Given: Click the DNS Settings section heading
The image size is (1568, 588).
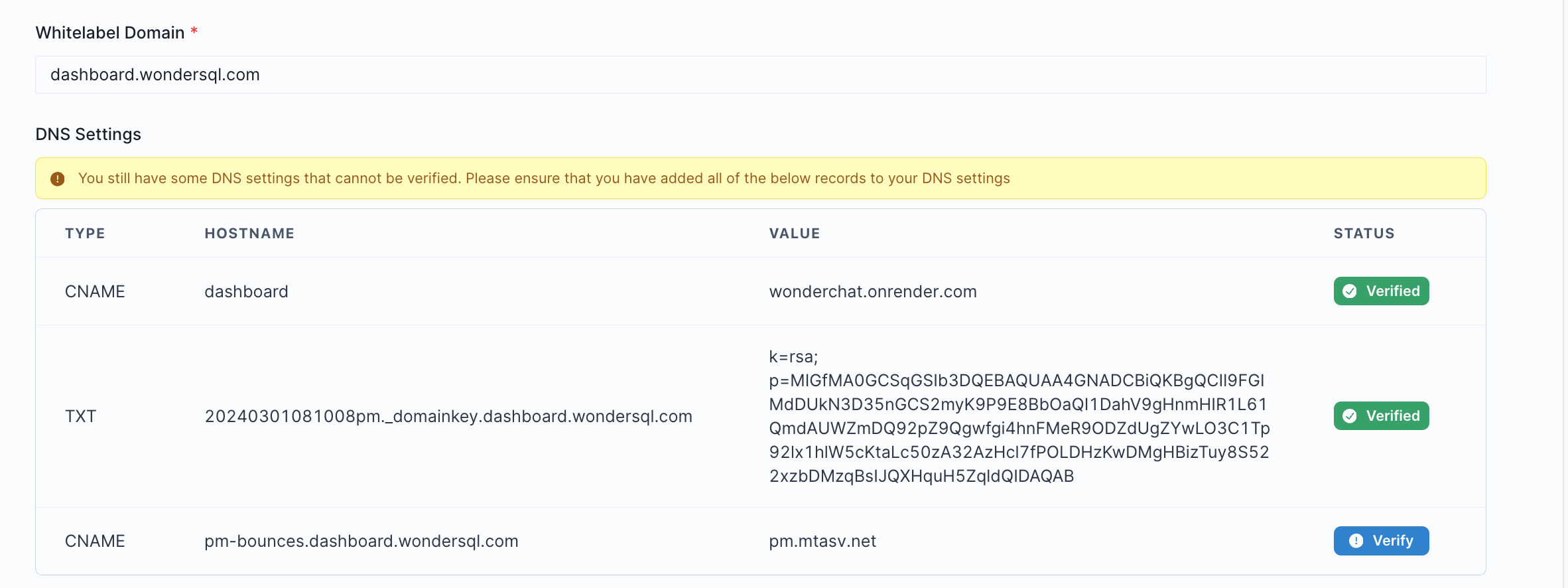Looking at the screenshot, I should [88, 135].
